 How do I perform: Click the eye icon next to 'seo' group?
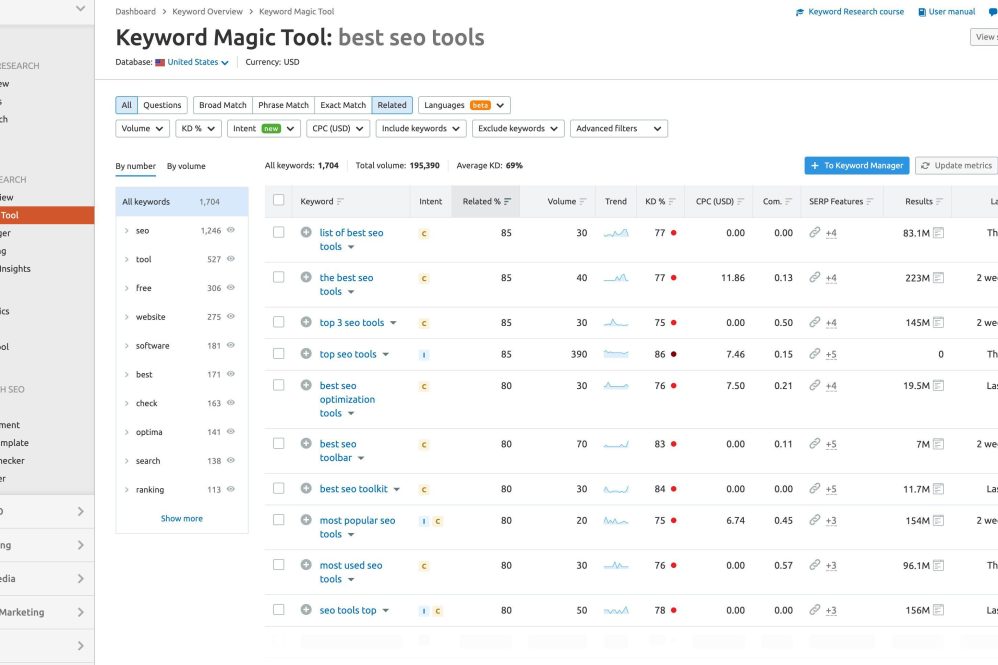(231, 230)
